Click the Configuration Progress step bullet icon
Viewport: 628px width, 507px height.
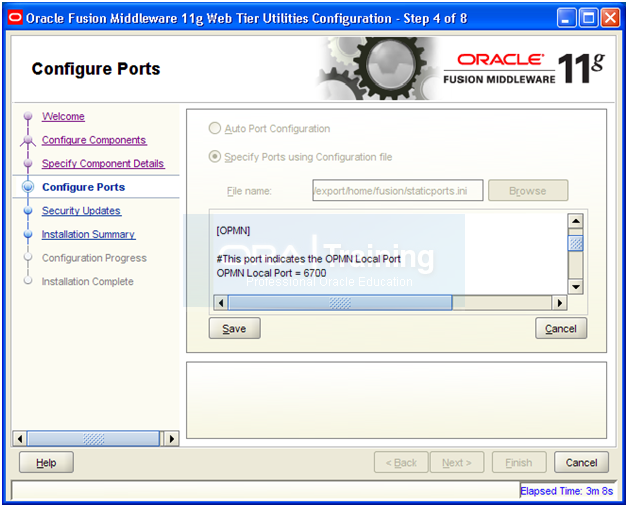pyautogui.click(x=28, y=258)
